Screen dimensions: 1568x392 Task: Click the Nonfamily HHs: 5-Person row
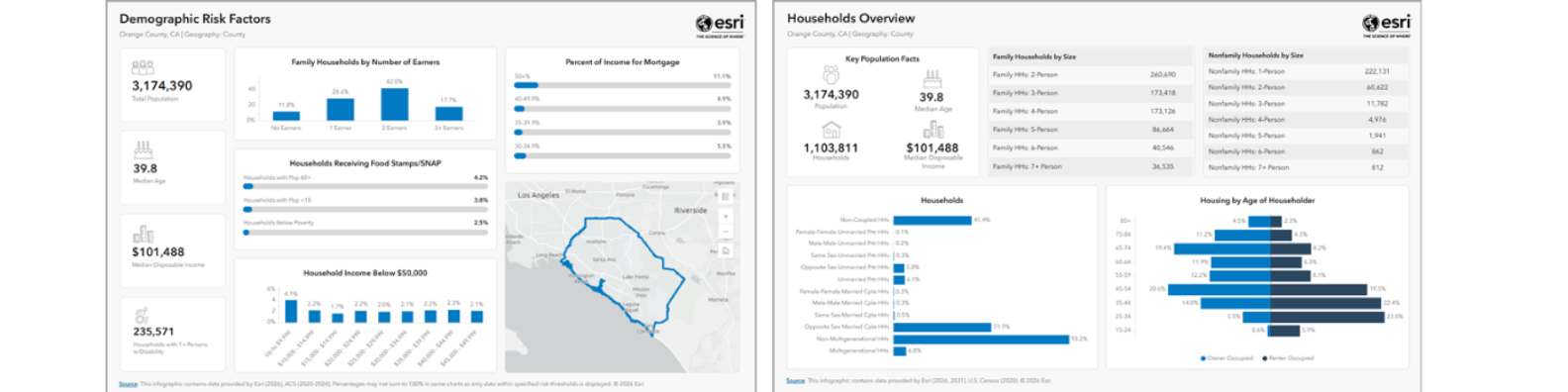click(x=1306, y=136)
